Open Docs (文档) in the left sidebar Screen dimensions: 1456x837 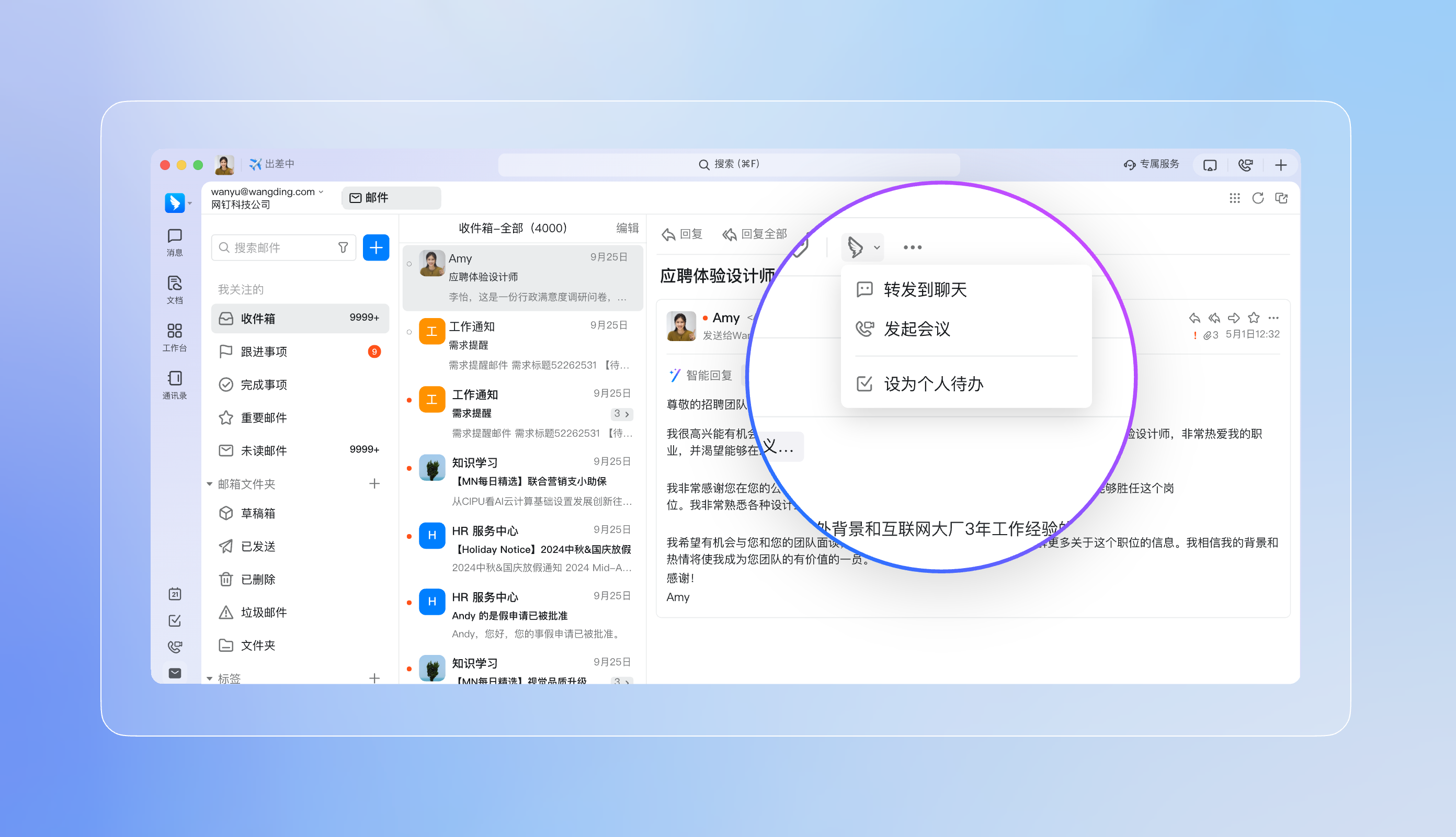(175, 289)
